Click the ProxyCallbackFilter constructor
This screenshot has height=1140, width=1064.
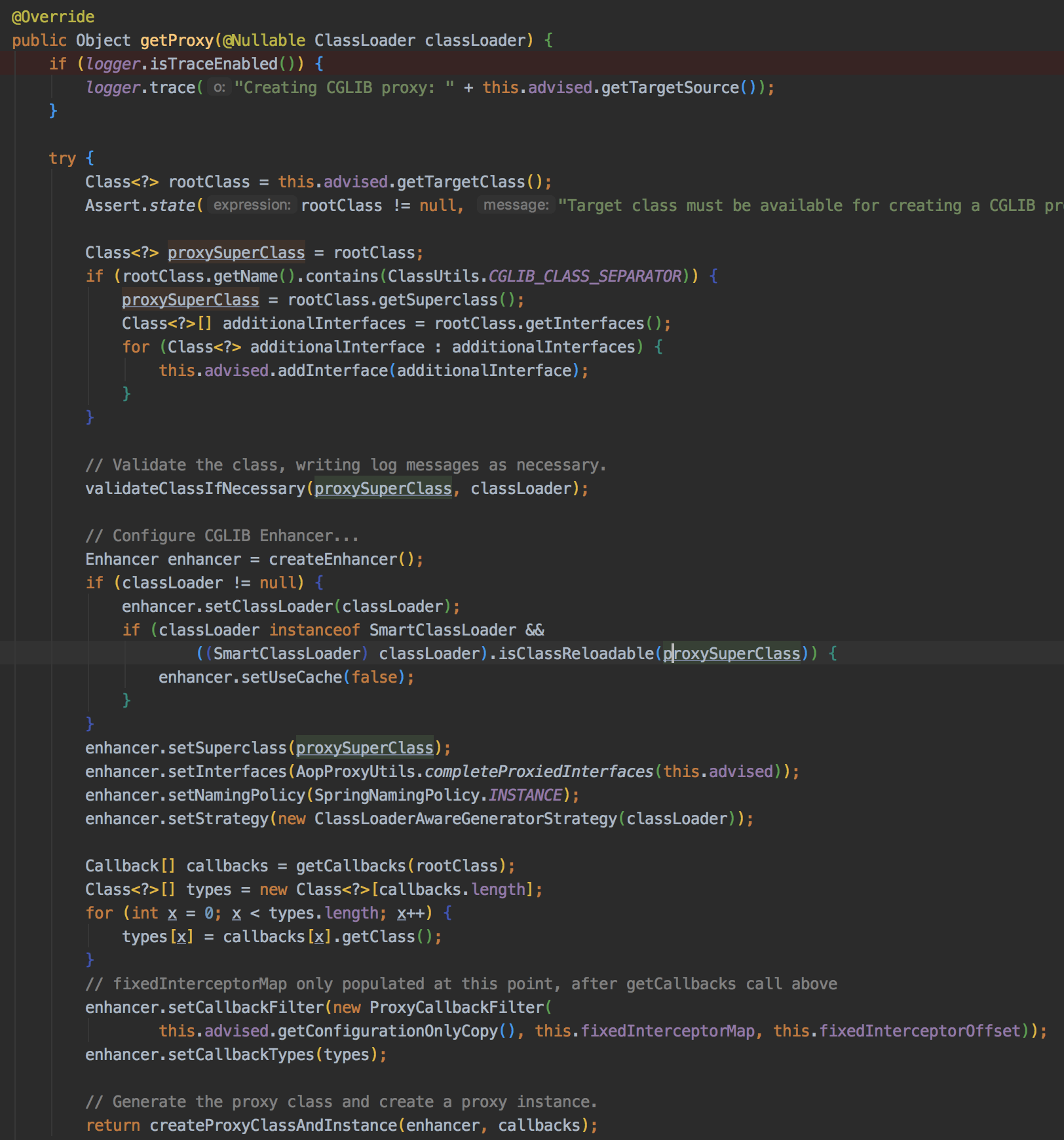pyautogui.click(x=457, y=1007)
